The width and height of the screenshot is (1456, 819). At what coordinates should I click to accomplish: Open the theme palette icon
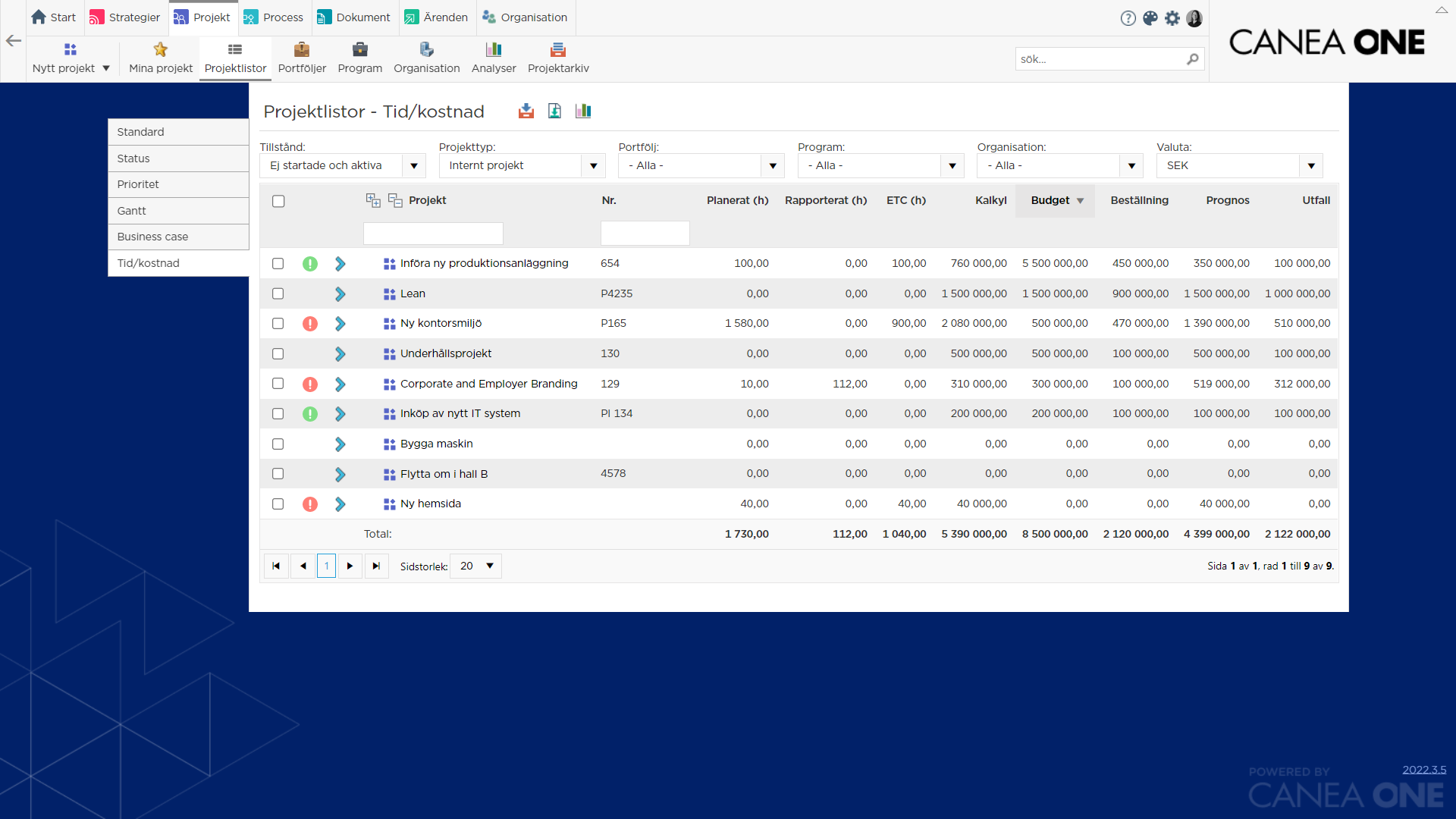[x=1150, y=18]
